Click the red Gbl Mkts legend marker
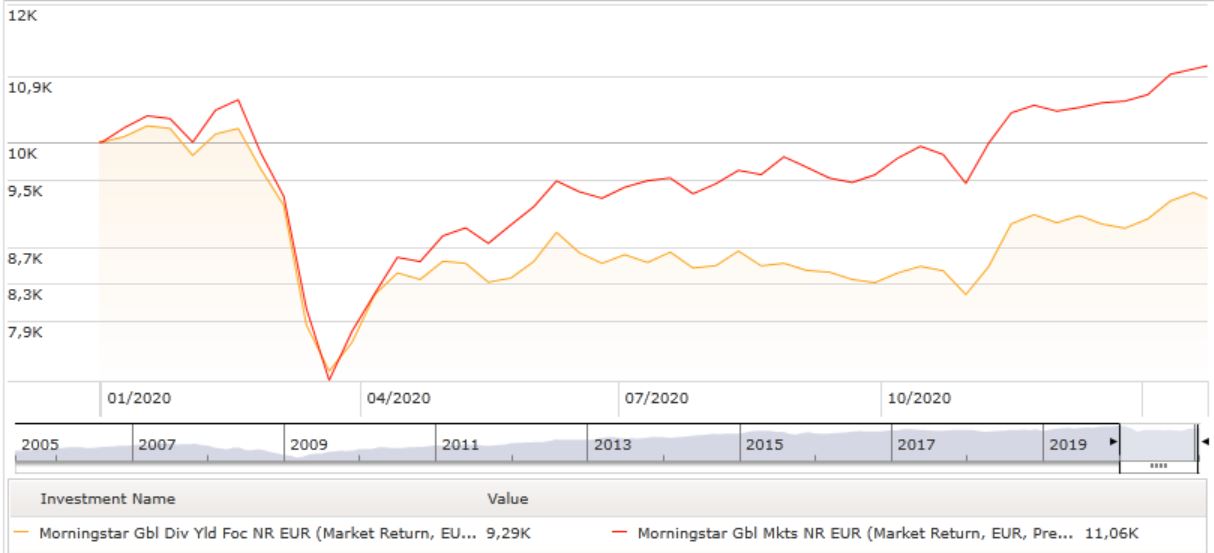1214x553 pixels. pyautogui.click(x=623, y=533)
